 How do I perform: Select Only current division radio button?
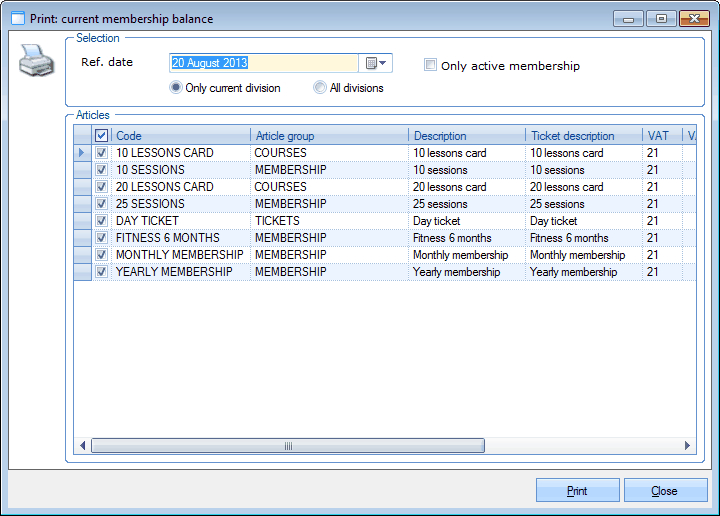click(176, 88)
